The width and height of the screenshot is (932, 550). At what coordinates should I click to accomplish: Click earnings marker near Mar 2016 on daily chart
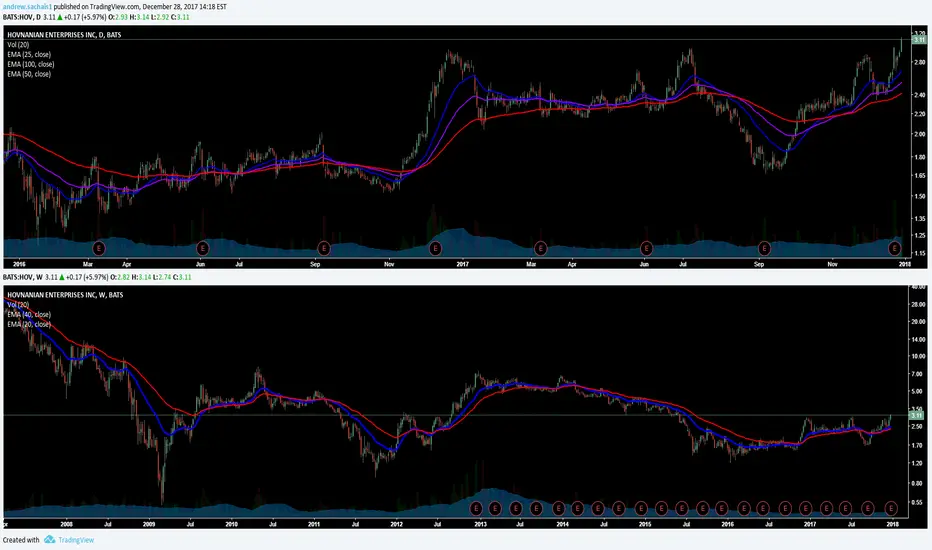[99, 248]
